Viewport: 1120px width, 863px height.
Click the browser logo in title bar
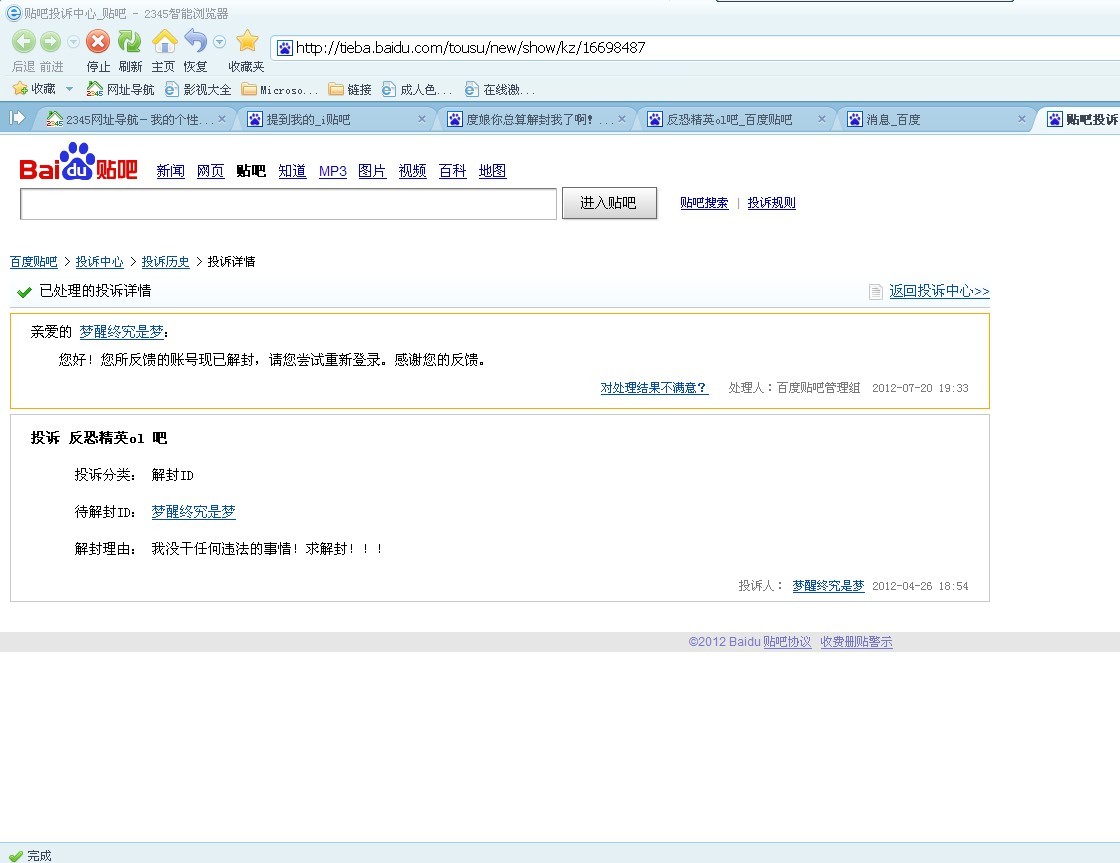coord(13,13)
